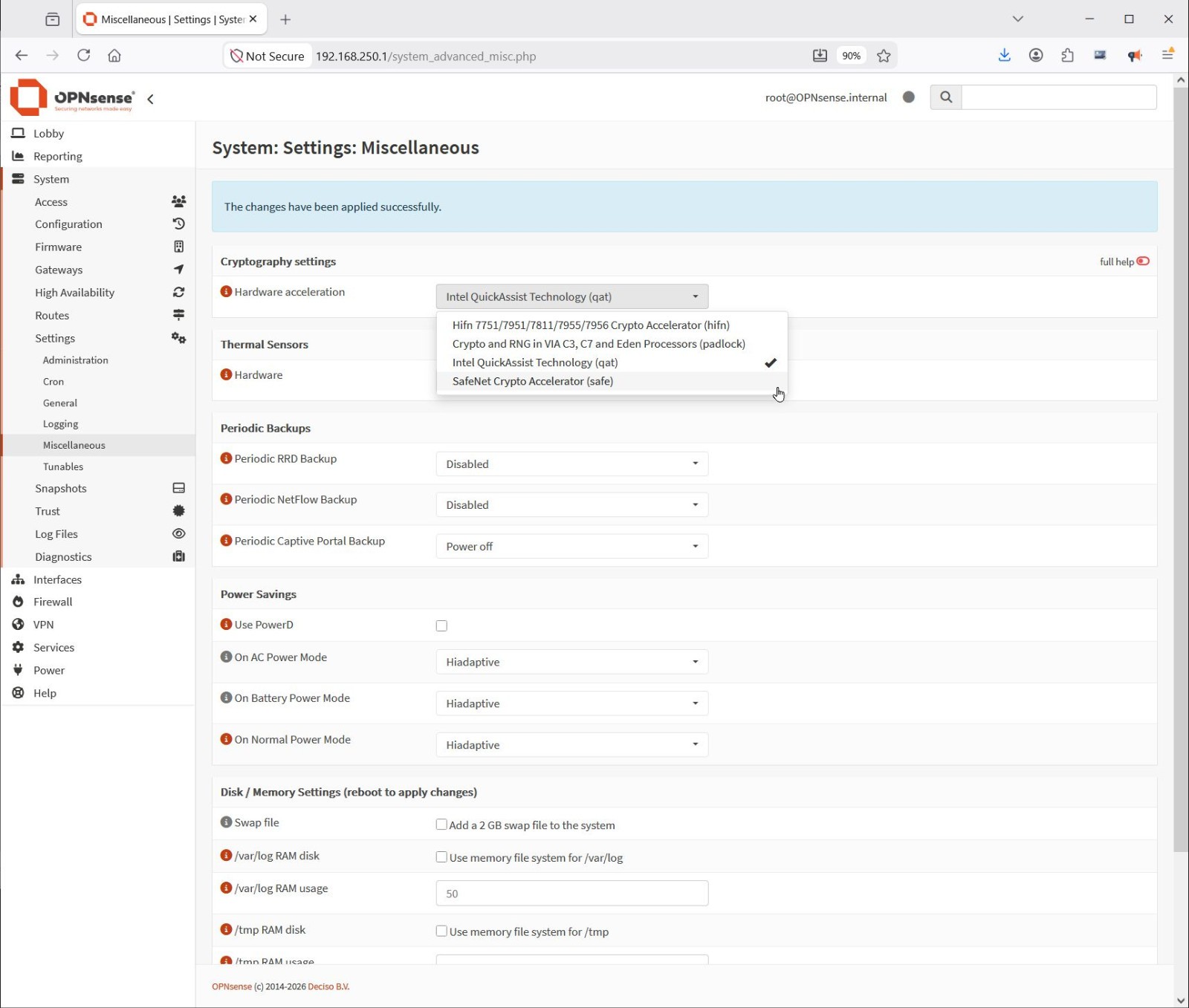Click the Firefox downloads arrow icon
The height and width of the screenshot is (1008, 1189).
pyautogui.click(x=1004, y=56)
